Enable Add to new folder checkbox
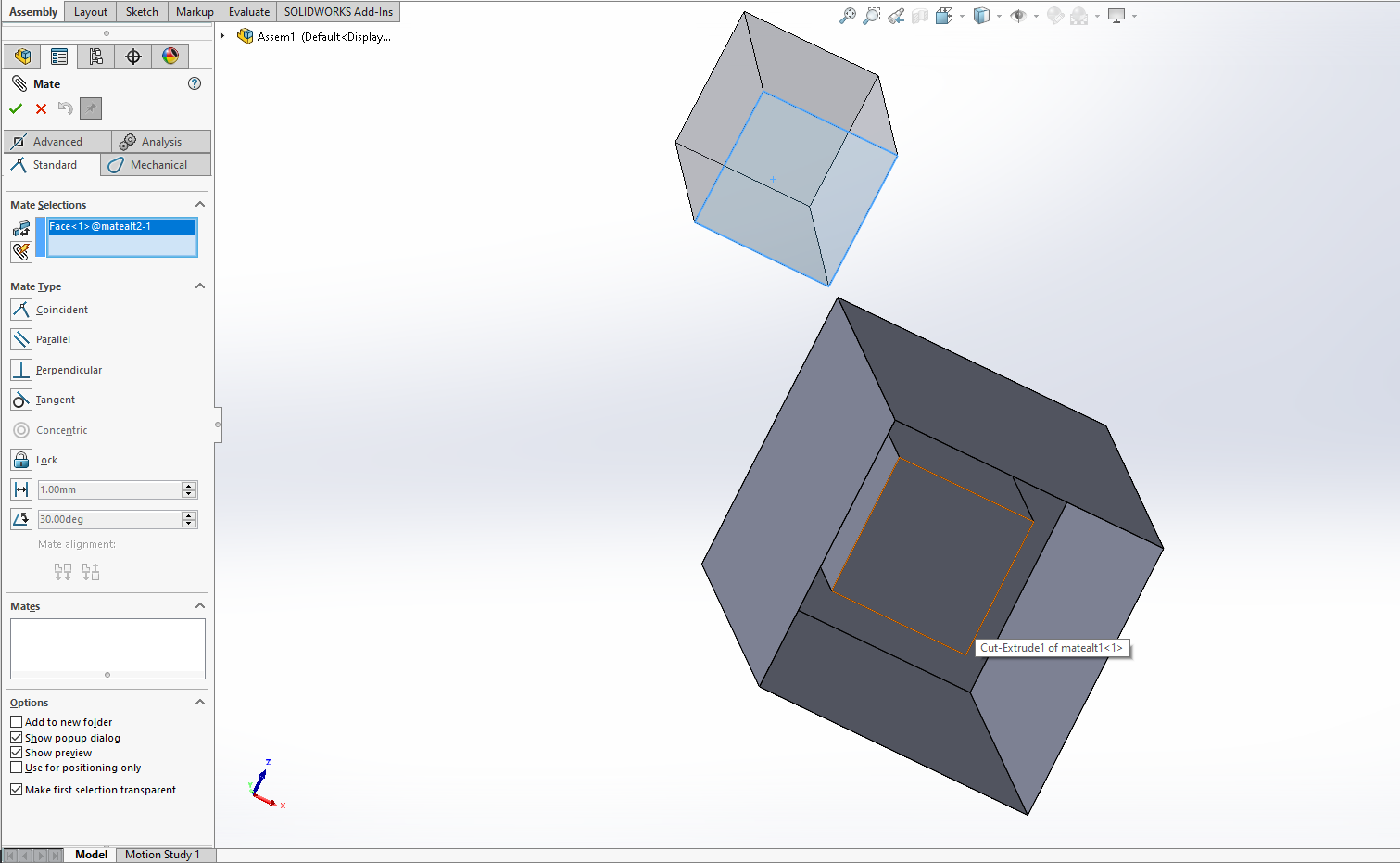 pyautogui.click(x=17, y=722)
